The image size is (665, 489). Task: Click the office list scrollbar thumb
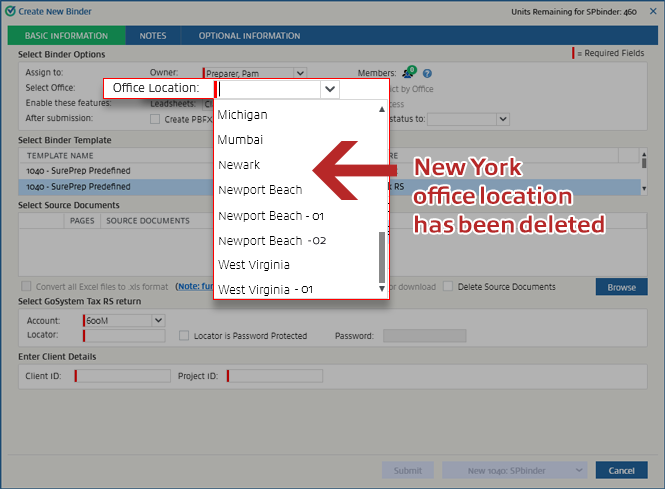382,257
